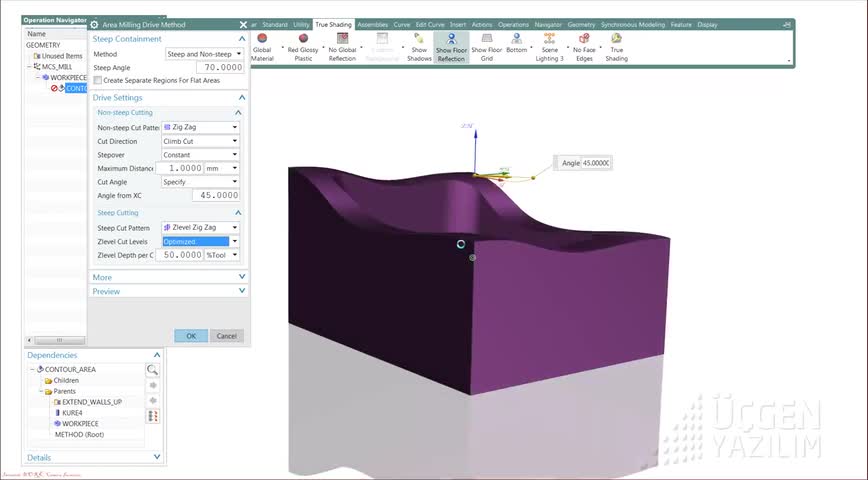This screenshot has width=868, height=480.
Task: Close the Area Milling Drive Method dialog
Action: (243, 24)
